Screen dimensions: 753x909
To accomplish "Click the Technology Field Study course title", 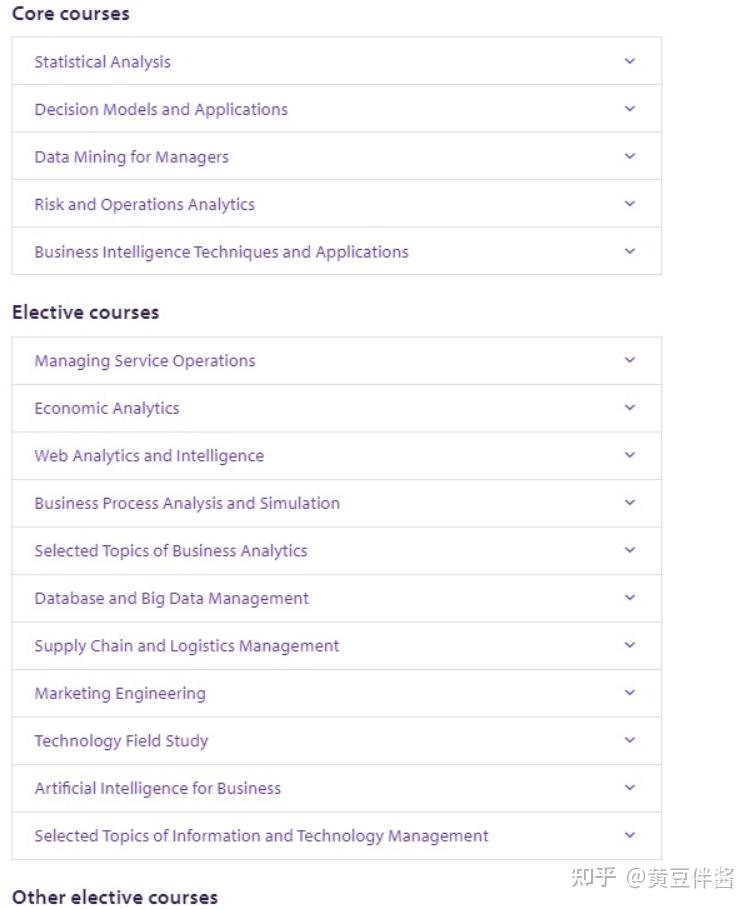I will point(121,741).
